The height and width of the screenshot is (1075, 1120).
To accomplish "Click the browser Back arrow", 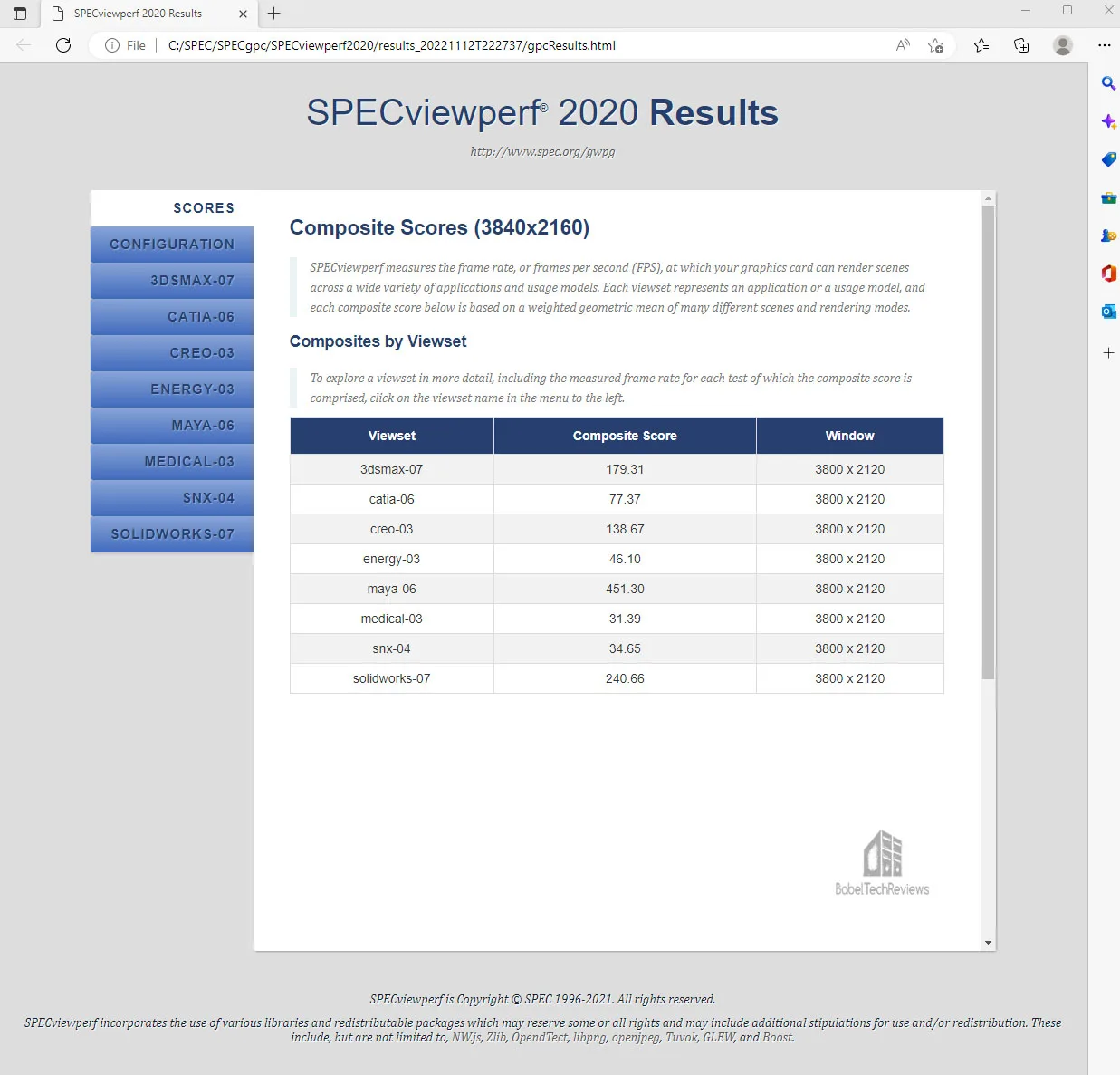I will pyautogui.click(x=24, y=45).
